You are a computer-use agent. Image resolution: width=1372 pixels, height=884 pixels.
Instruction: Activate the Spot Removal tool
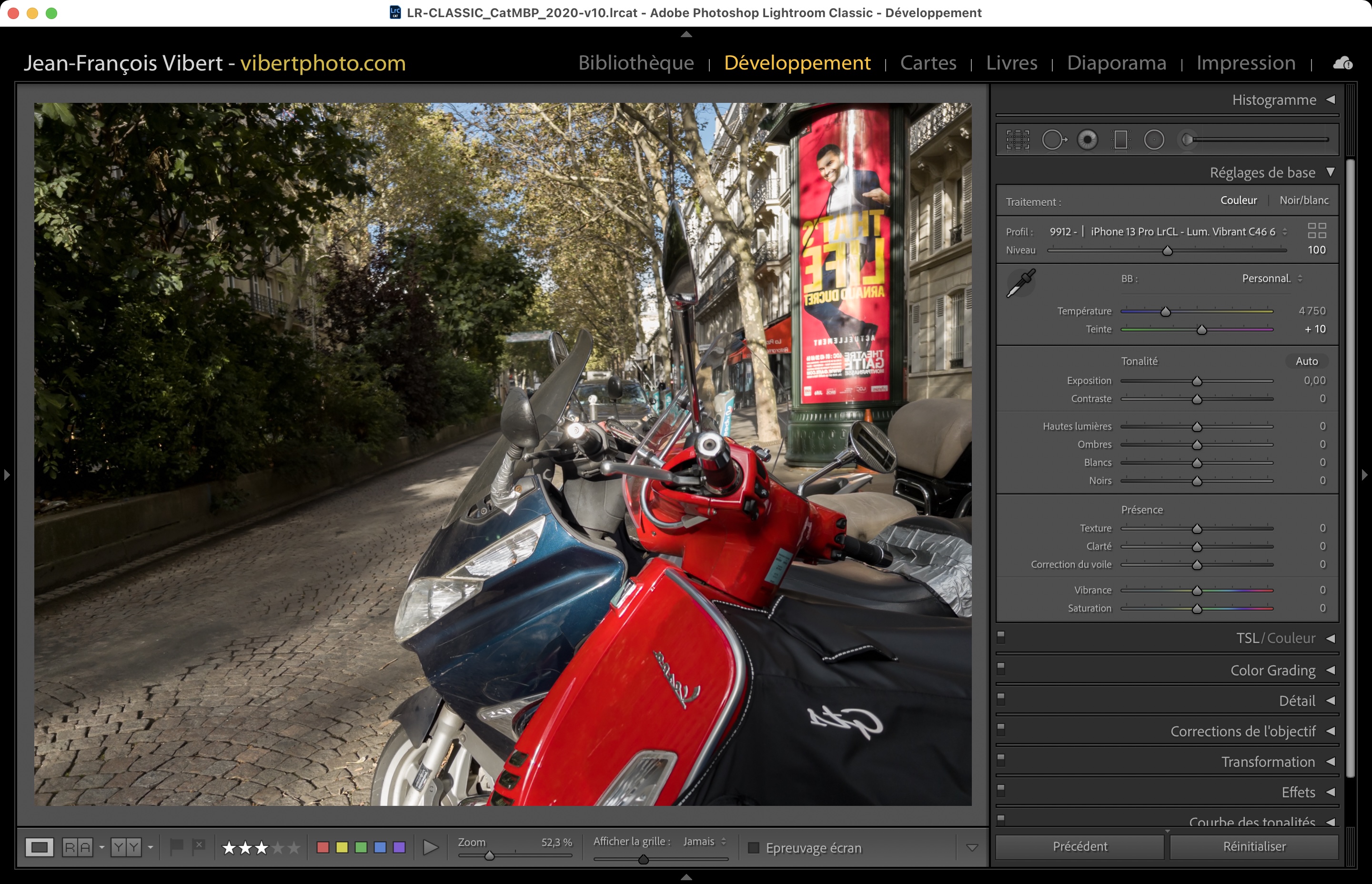(x=1054, y=140)
